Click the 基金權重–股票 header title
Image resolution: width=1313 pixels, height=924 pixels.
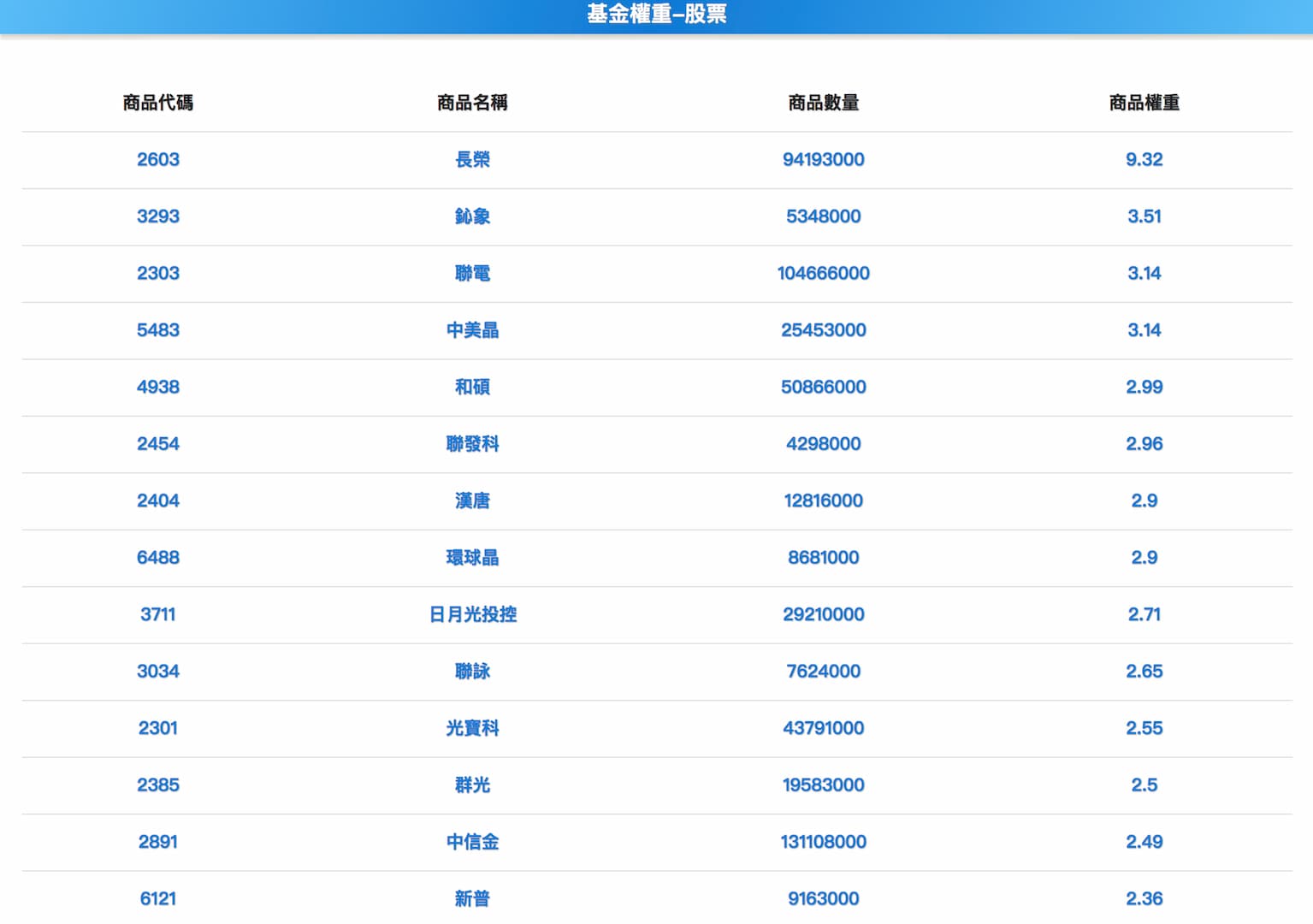tap(656, 14)
